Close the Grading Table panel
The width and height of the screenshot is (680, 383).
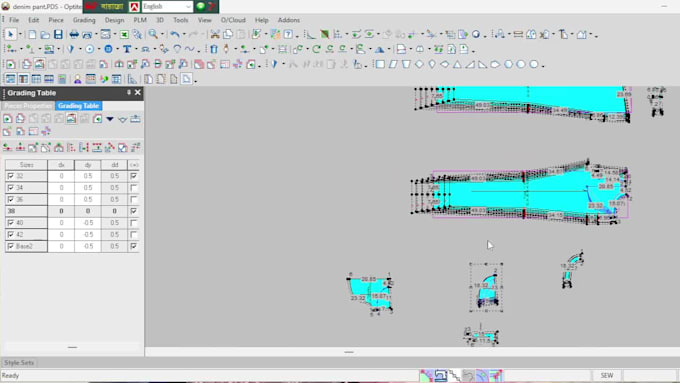coord(137,92)
